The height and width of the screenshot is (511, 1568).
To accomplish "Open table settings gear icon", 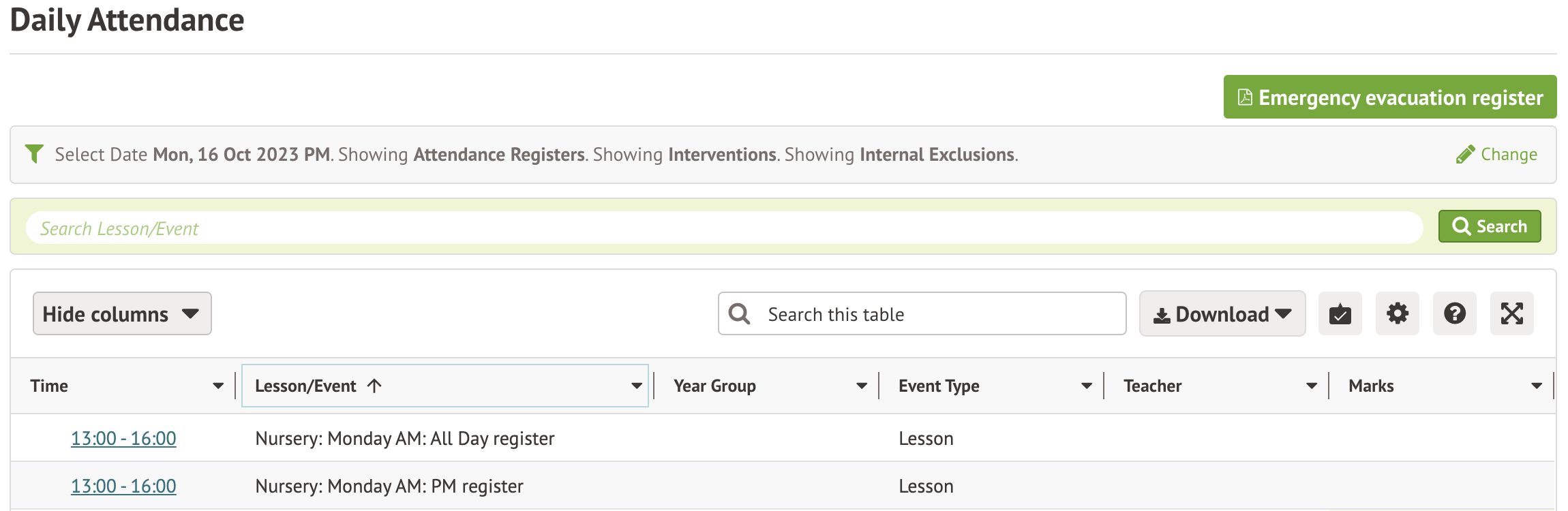I will [x=1397, y=314].
